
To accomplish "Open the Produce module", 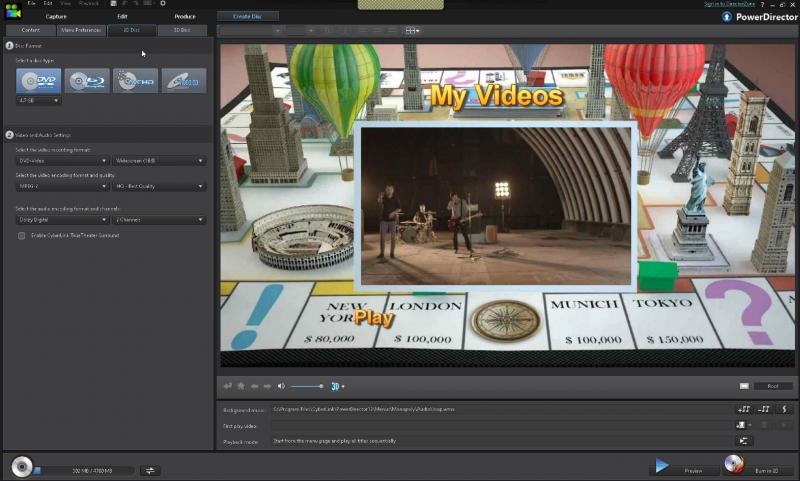I will click(185, 17).
